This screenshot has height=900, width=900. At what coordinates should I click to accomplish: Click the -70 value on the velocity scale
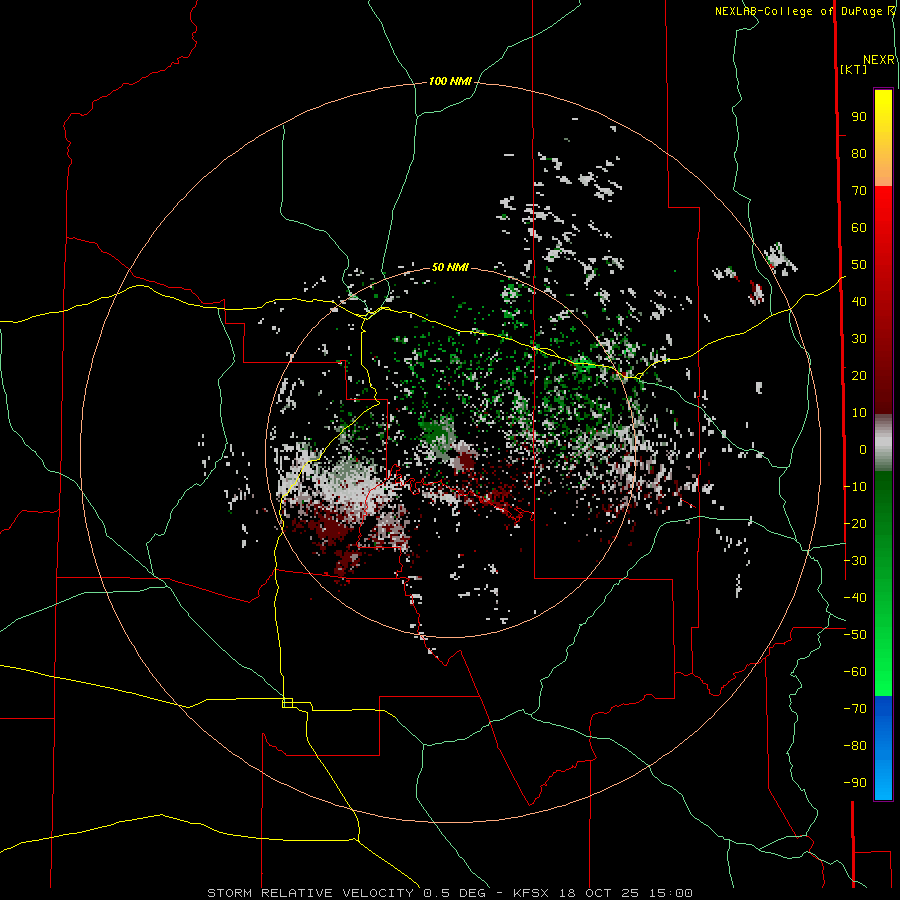click(855, 709)
